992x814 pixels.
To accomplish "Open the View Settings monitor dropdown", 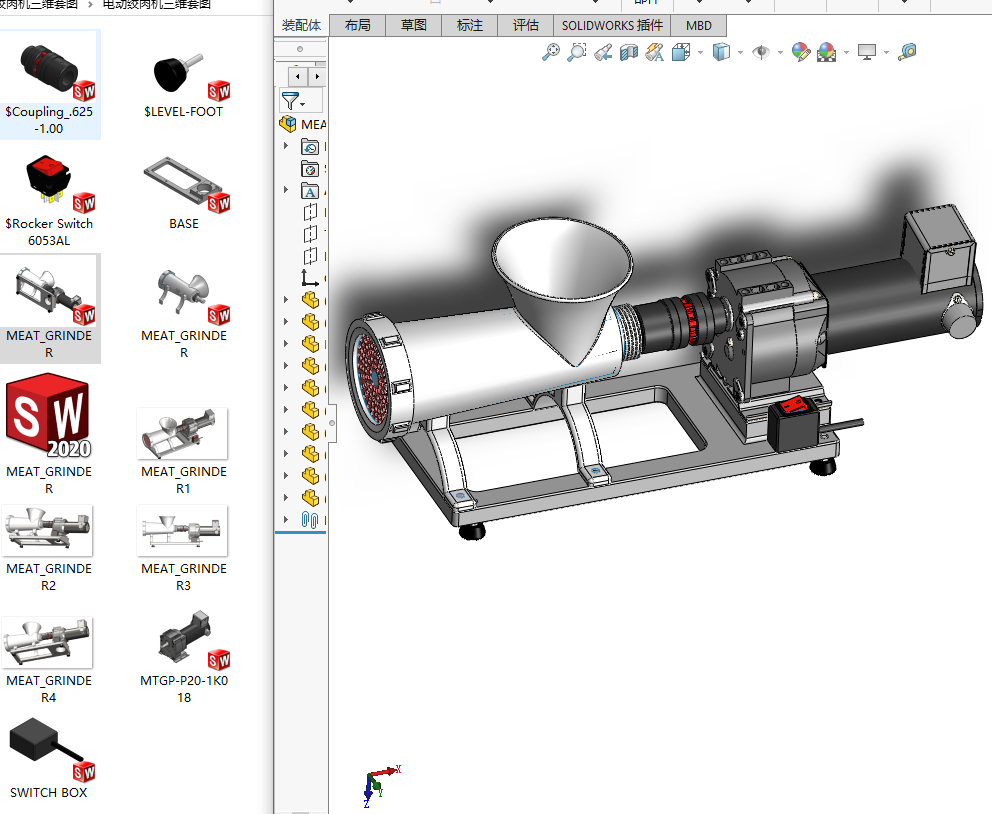I will tap(886, 52).
